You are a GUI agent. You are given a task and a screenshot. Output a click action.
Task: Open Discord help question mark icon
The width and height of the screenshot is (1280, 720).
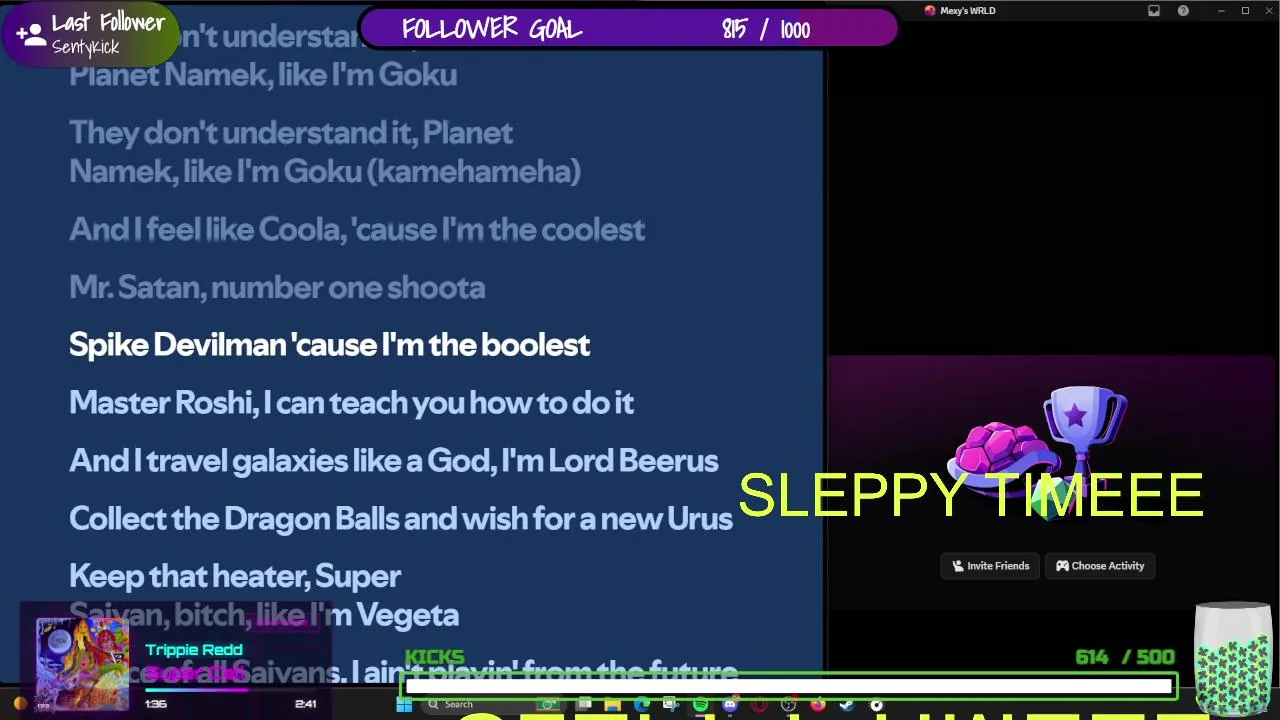tap(1183, 11)
